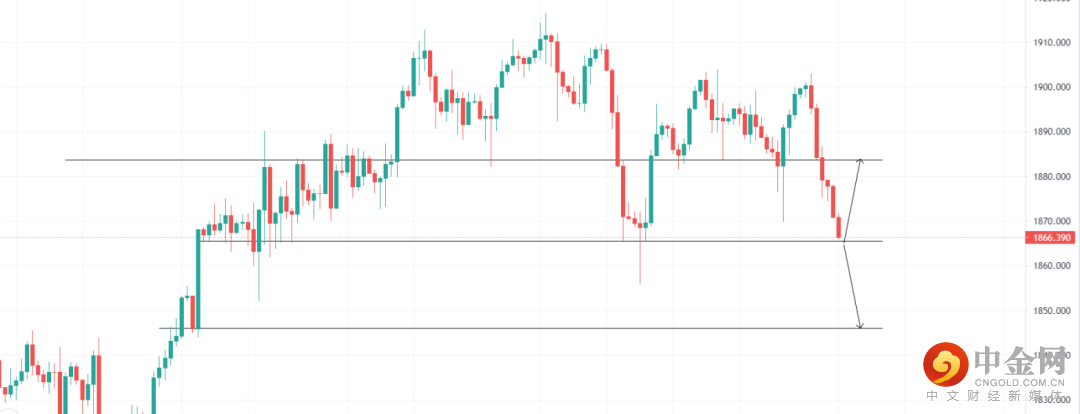The width and height of the screenshot is (1080, 414).
Task: Select the lowest horizontal support line
Action: click(x=500, y=328)
